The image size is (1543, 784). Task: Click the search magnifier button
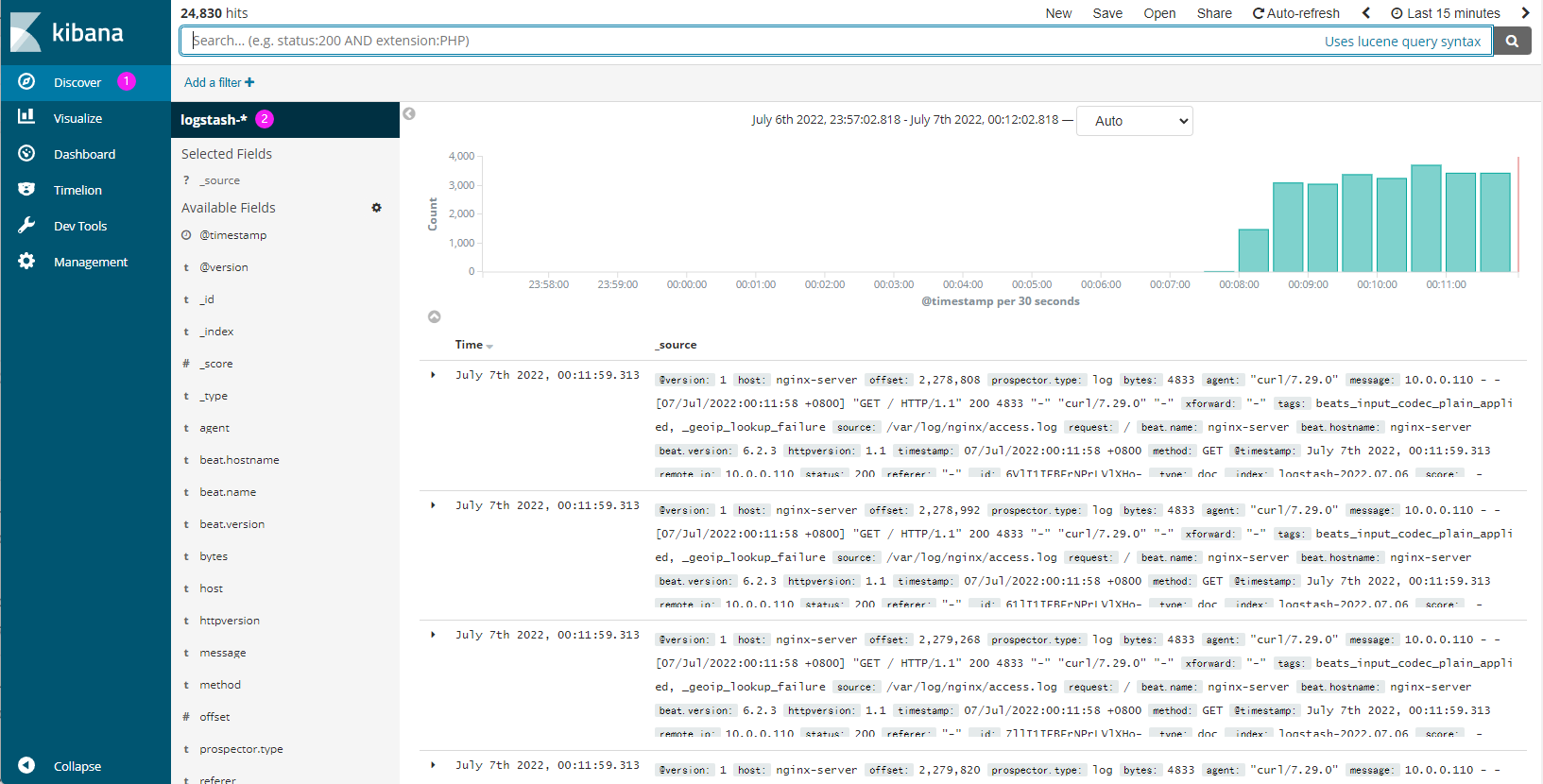pos(1512,41)
